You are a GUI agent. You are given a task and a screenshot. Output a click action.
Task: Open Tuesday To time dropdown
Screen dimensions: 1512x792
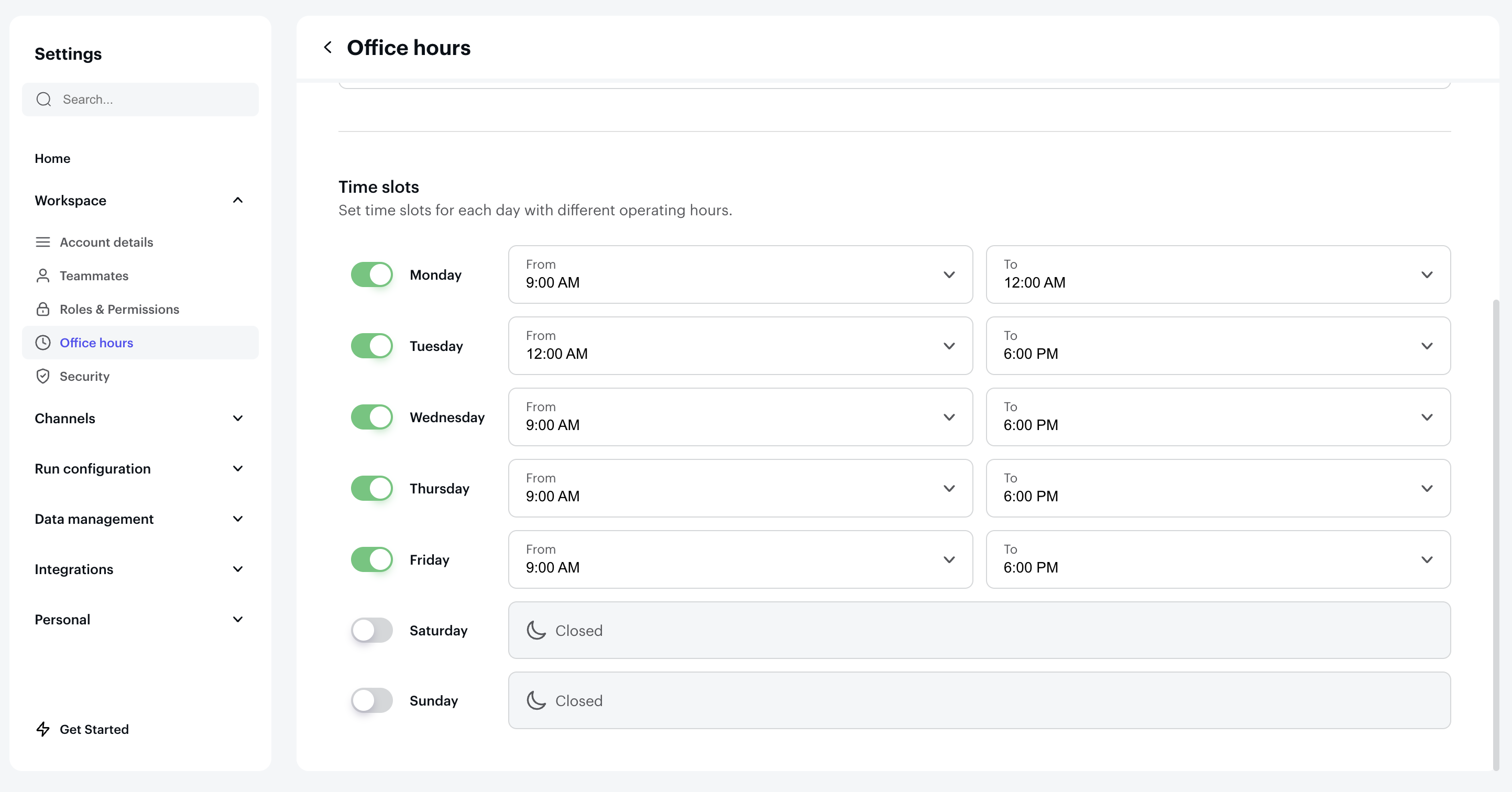point(1218,346)
